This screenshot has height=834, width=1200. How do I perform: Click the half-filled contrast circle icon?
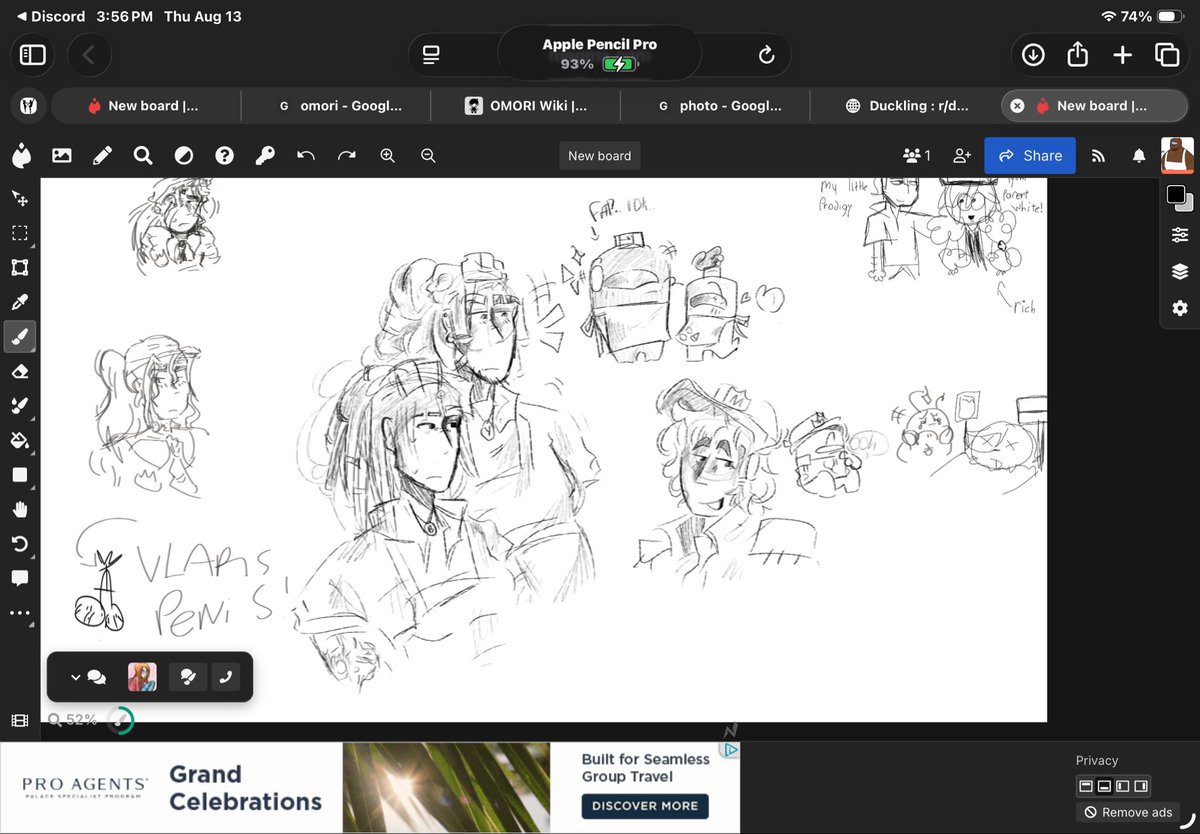[x=184, y=155]
